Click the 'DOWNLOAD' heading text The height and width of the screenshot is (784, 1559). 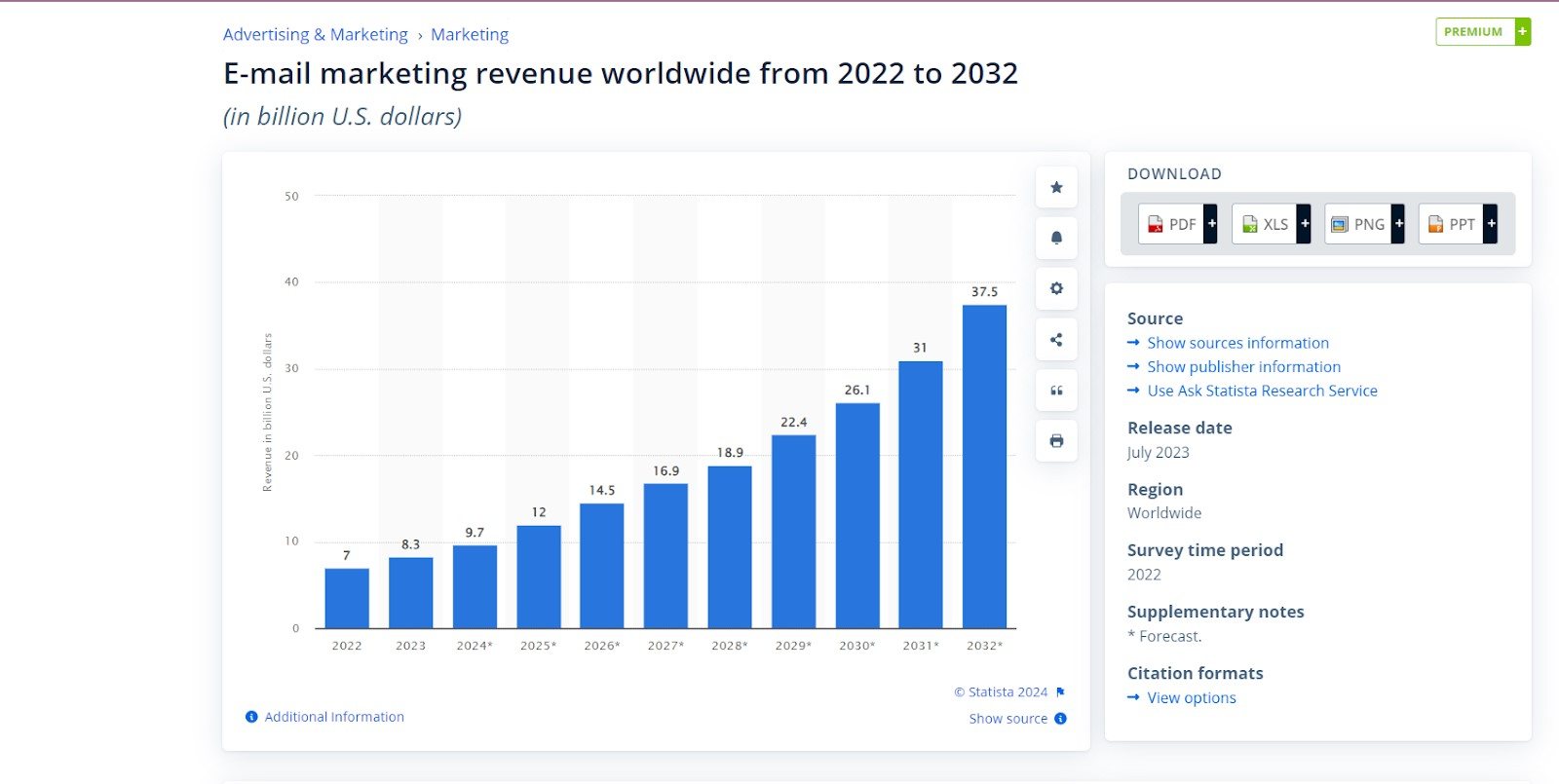1174,174
